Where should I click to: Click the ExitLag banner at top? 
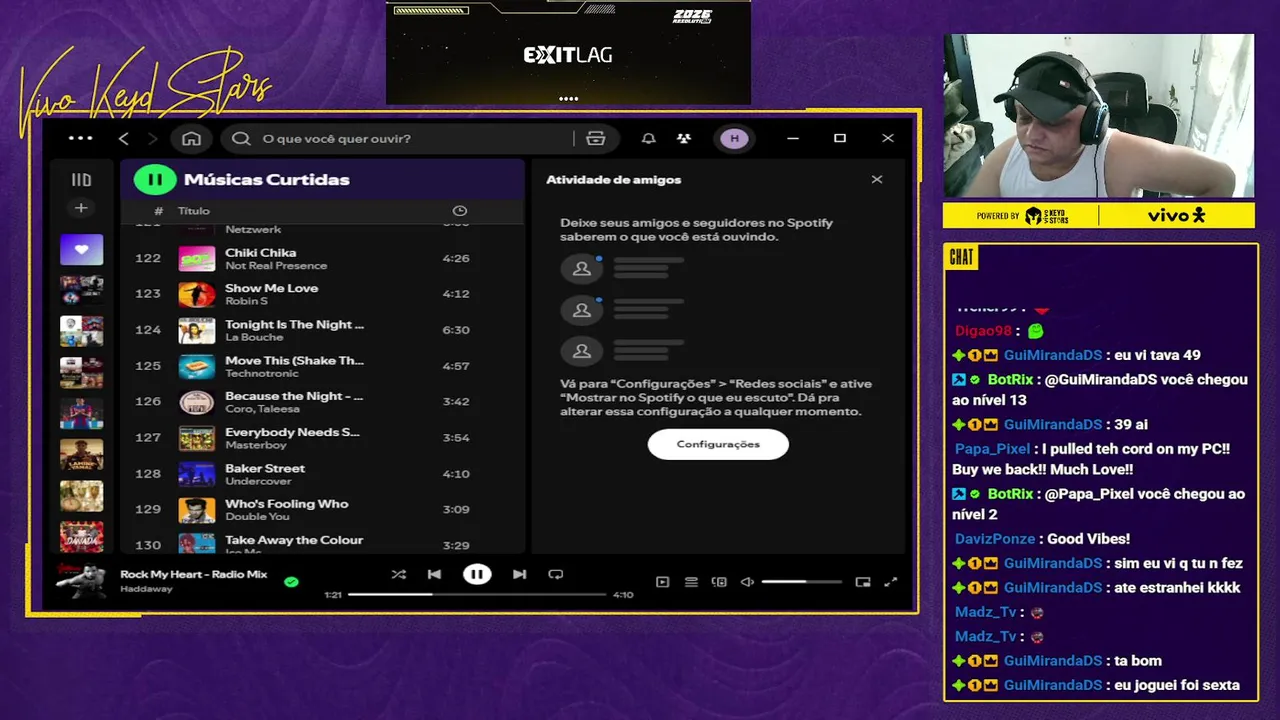point(568,52)
